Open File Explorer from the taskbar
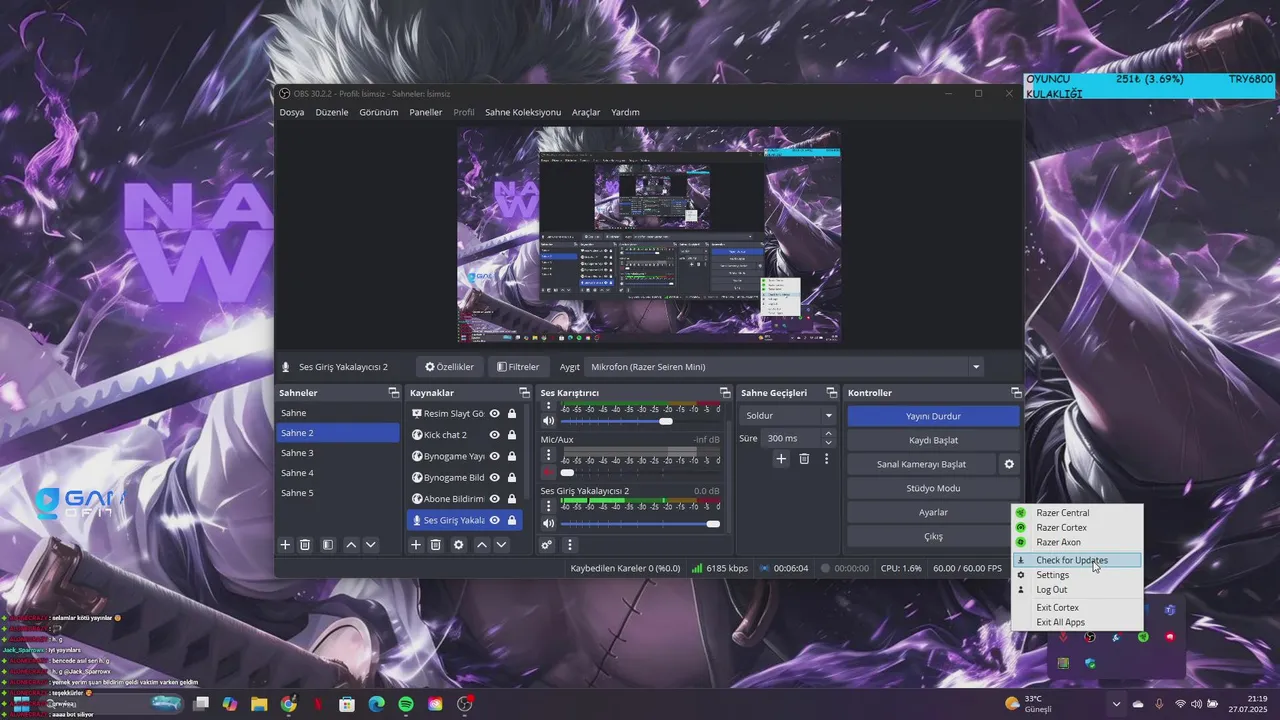 tap(259, 704)
